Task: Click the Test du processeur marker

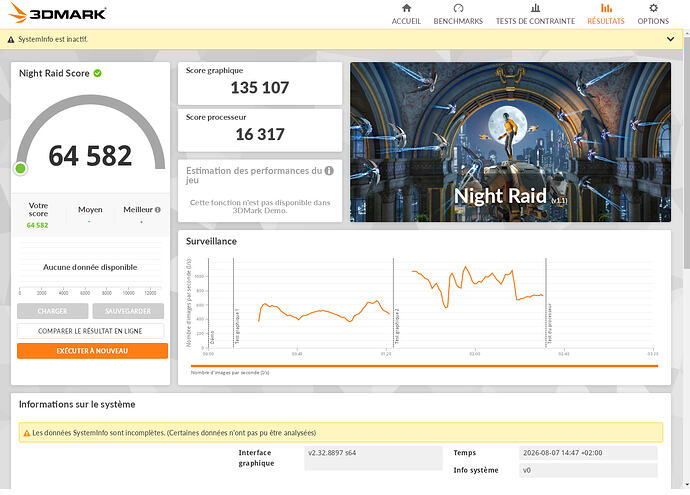Action: [x=549, y=324]
